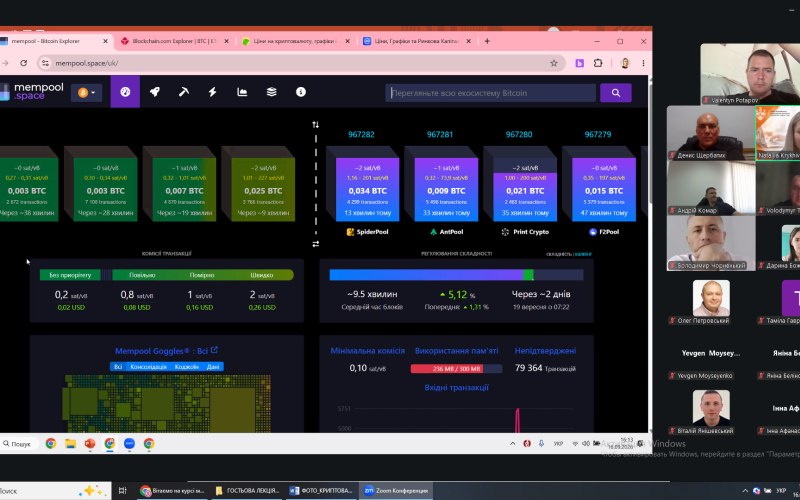This screenshot has height=500, width=800.
Task: Open the SpiderPool mining pool link
Action: click(x=367, y=232)
